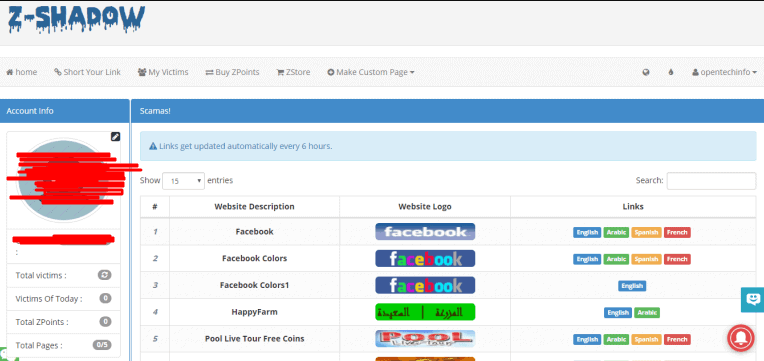The image size is (764, 361).
Task: Click the colorful facebook logo in row 2
Action: 425,259
